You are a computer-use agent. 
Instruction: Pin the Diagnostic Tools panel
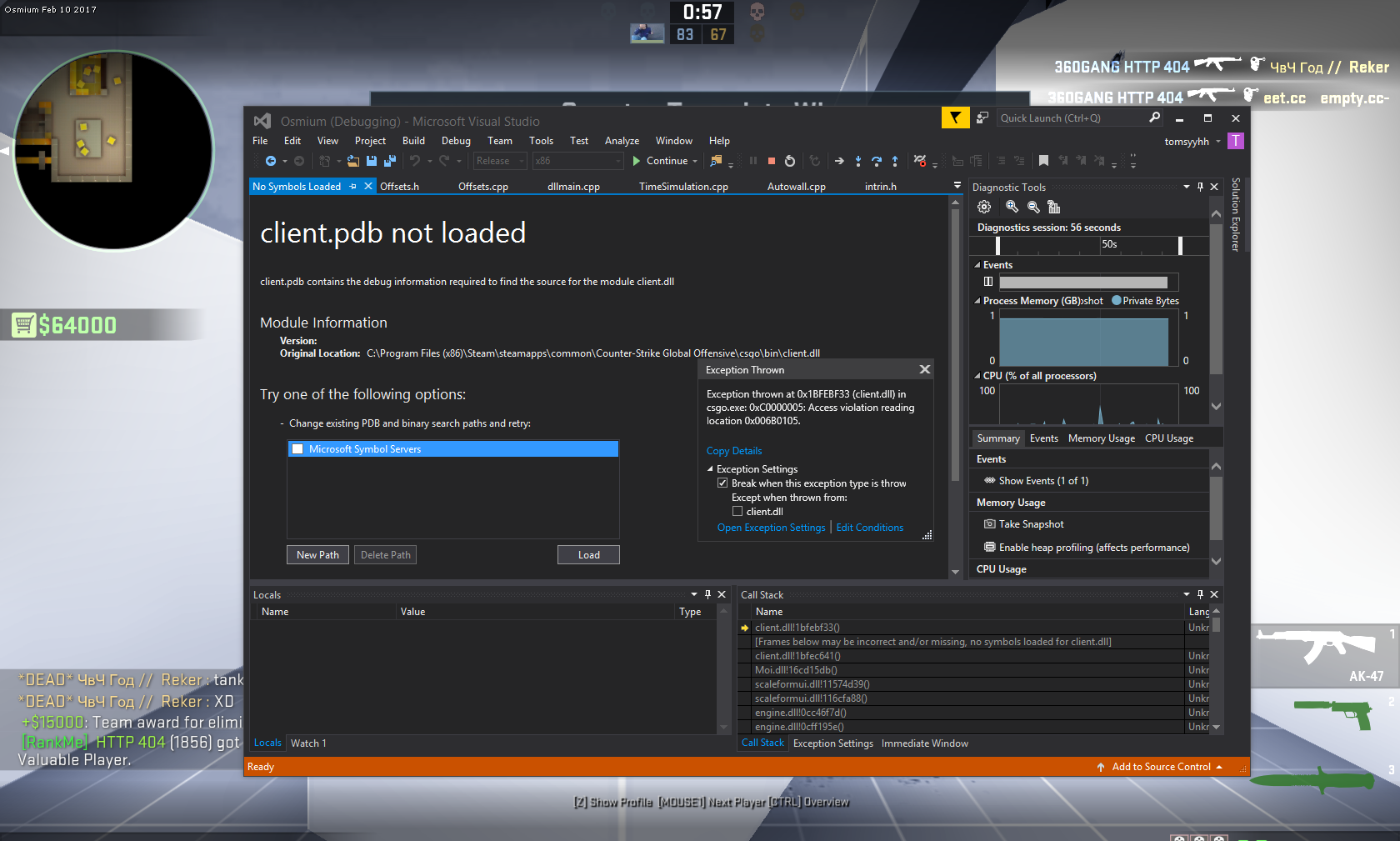(x=1200, y=187)
